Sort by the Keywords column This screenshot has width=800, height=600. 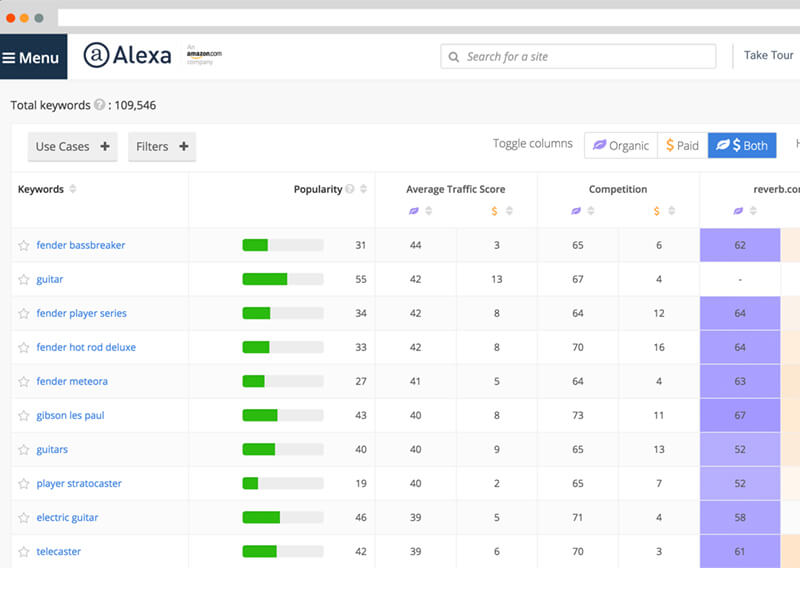point(72,189)
